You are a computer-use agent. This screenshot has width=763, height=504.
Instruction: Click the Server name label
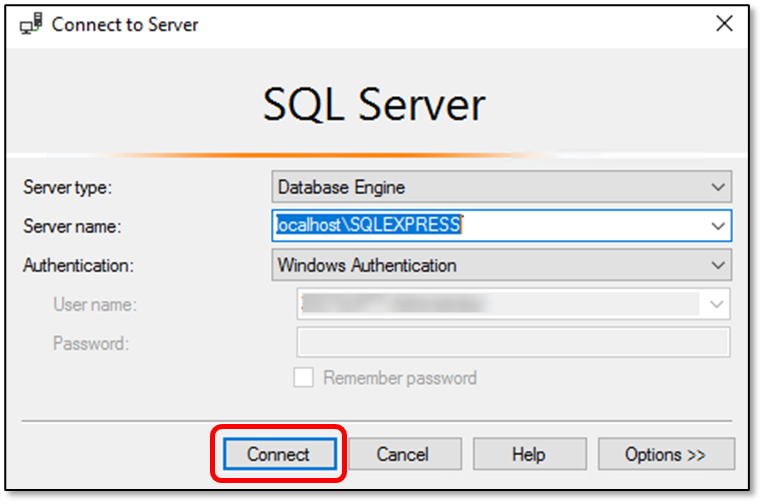tap(72, 227)
